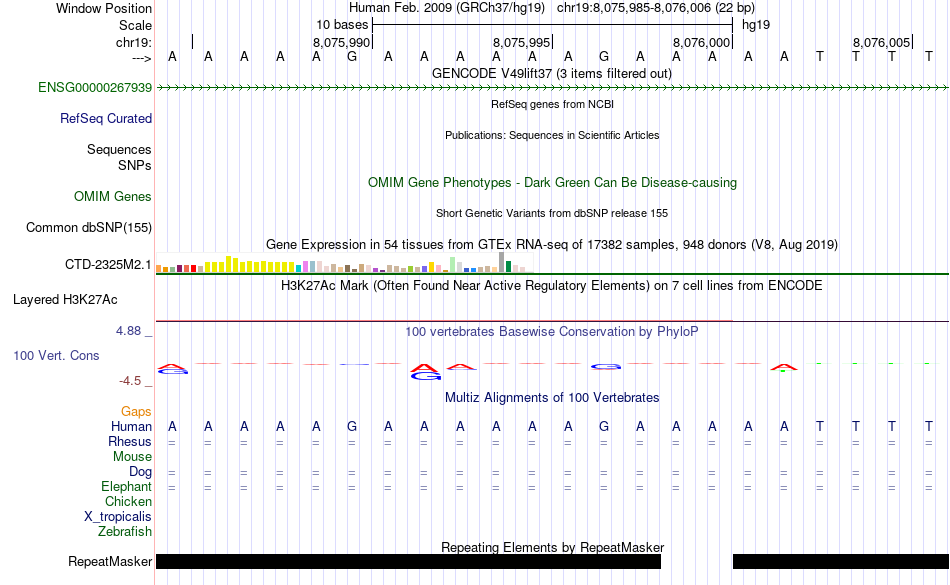Click the 'RefSeq genes from NCBI' title
The image size is (950, 585).
tap(553, 104)
